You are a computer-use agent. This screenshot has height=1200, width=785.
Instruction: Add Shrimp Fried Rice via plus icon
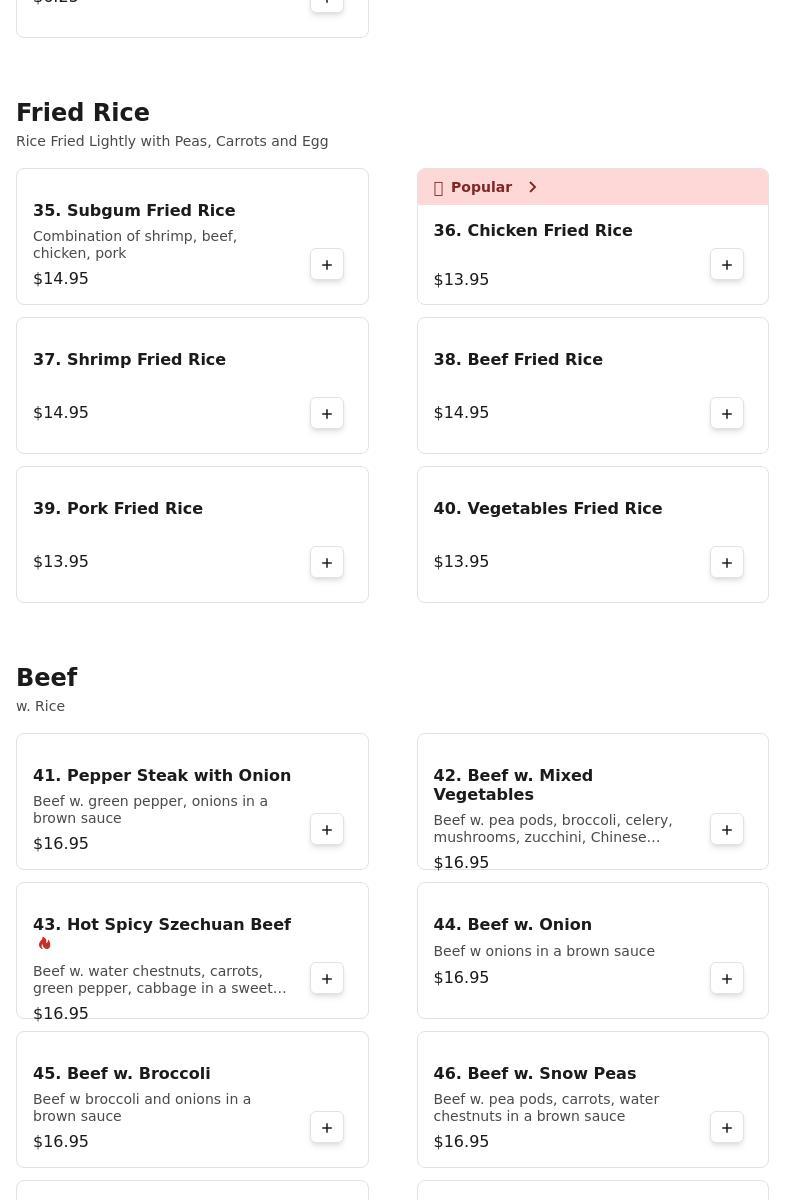point(327,414)
